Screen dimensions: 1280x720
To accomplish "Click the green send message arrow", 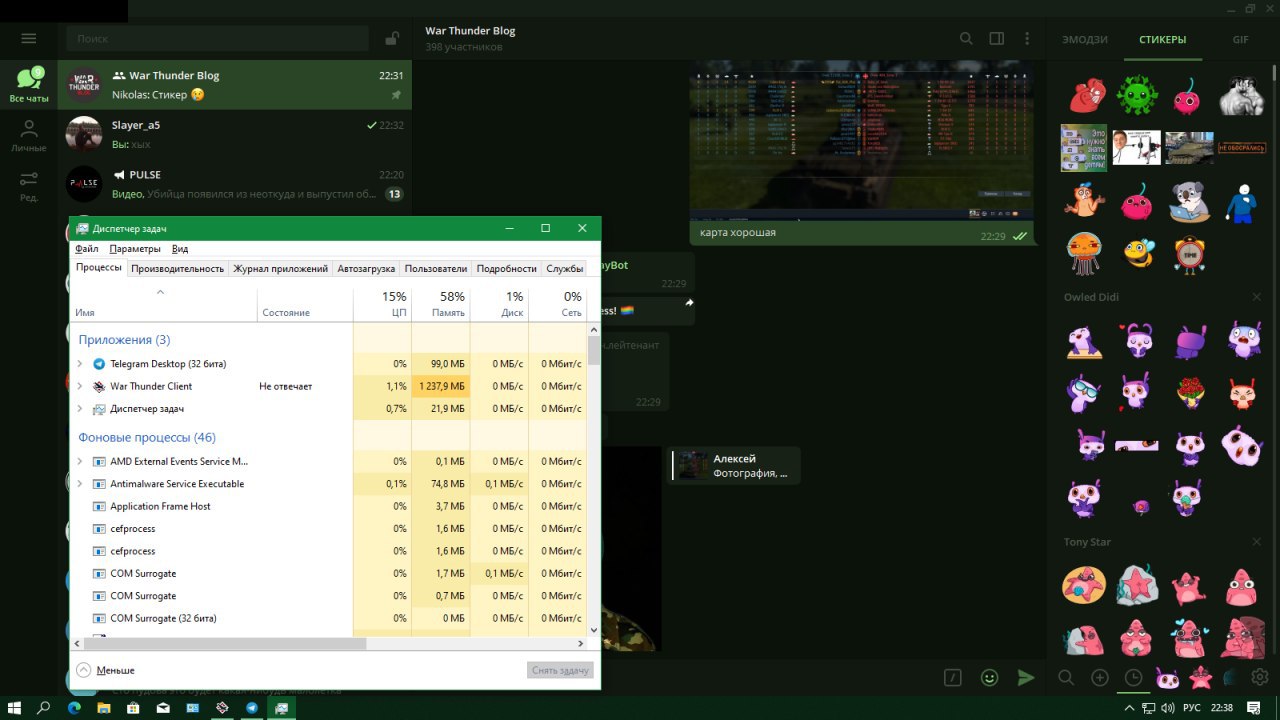I will (x=1025, y=677).
